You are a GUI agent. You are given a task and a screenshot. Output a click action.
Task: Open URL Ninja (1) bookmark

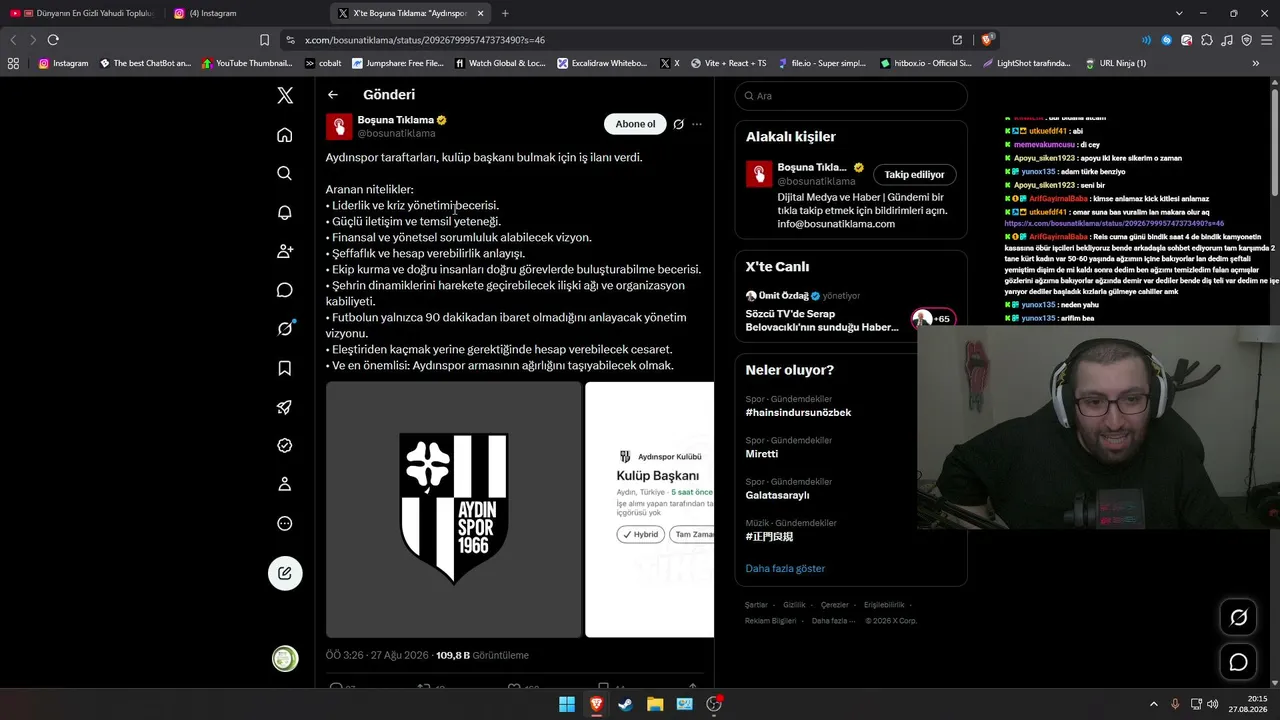pos(1115,63)
